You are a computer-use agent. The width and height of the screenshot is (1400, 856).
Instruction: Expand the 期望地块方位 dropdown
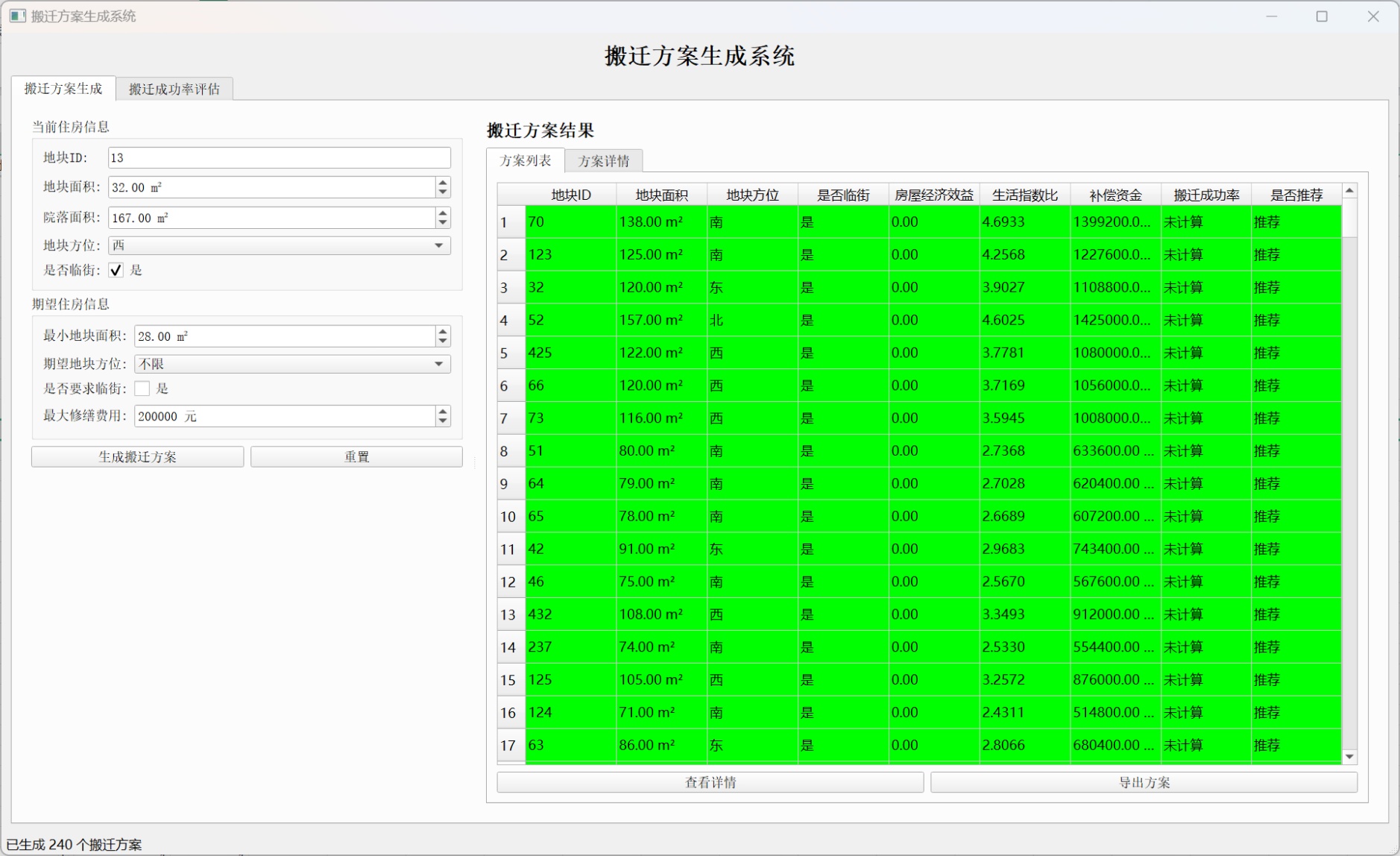292,364
